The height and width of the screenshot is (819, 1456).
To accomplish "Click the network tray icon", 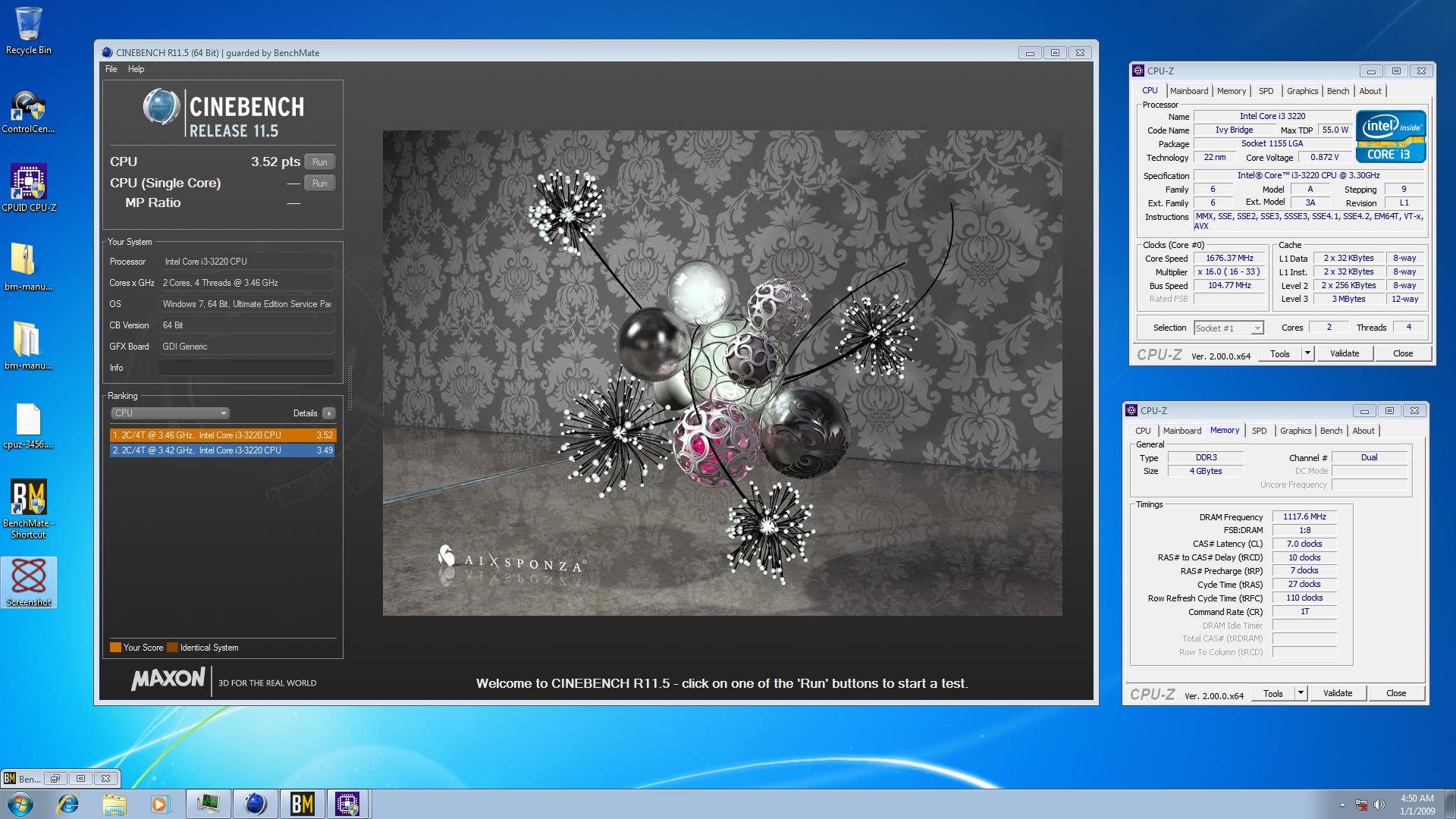I will click(1362, 805).
